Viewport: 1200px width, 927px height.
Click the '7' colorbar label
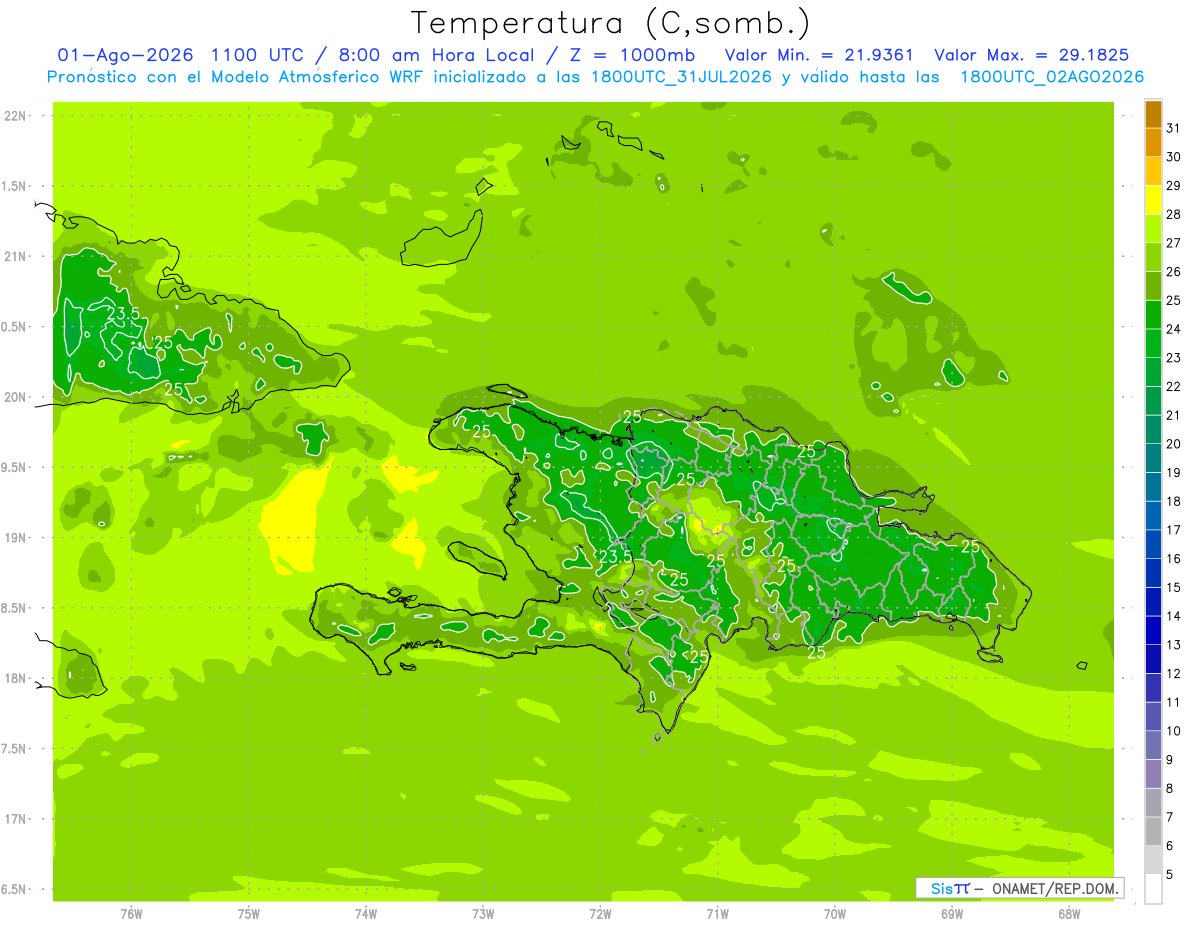tap(1170, 817)
